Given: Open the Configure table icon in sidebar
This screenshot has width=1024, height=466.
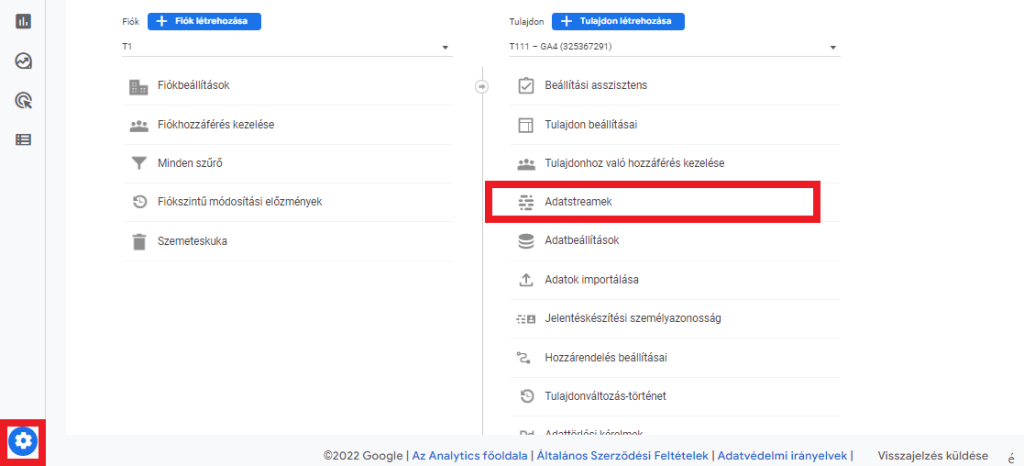Looking at the screenshot, I should (x=23, y=139).
